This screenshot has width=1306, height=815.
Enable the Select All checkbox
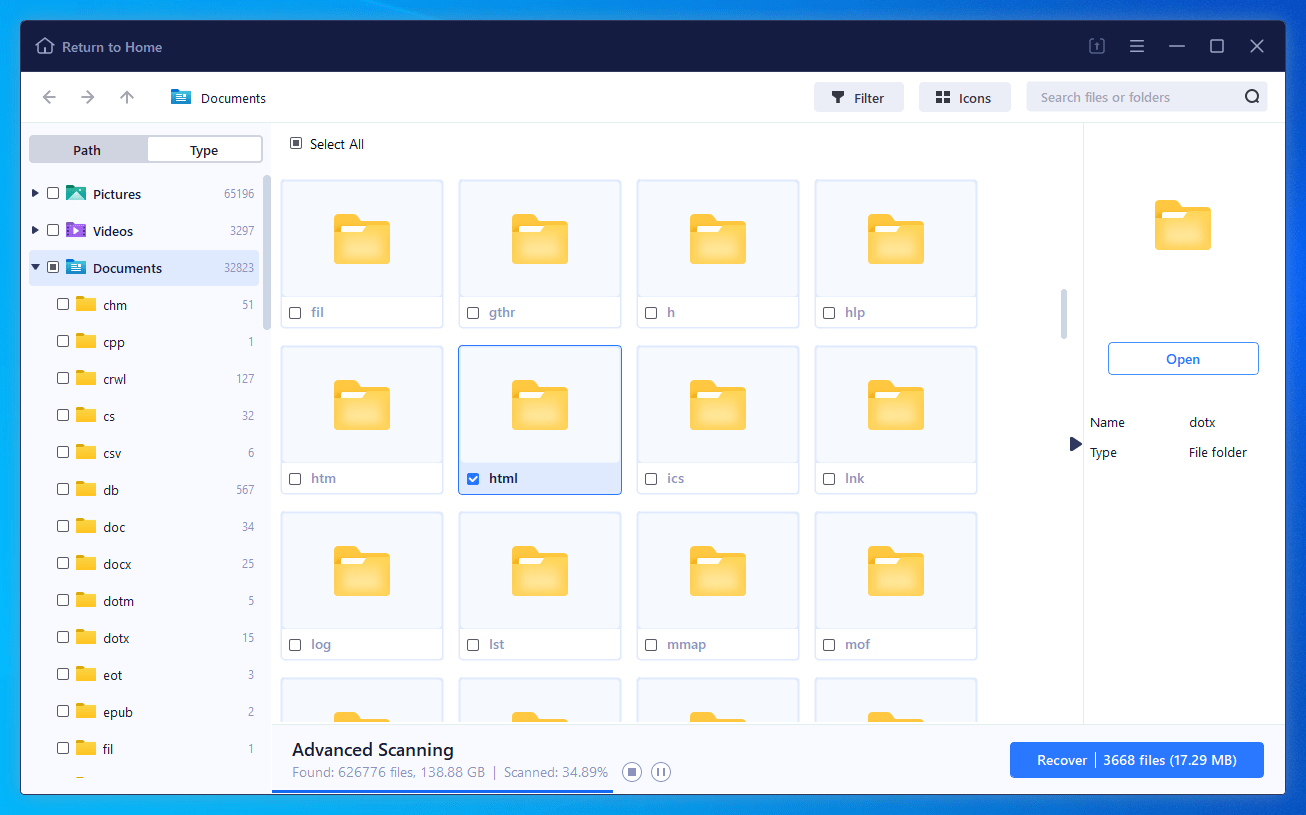point(295,143)
